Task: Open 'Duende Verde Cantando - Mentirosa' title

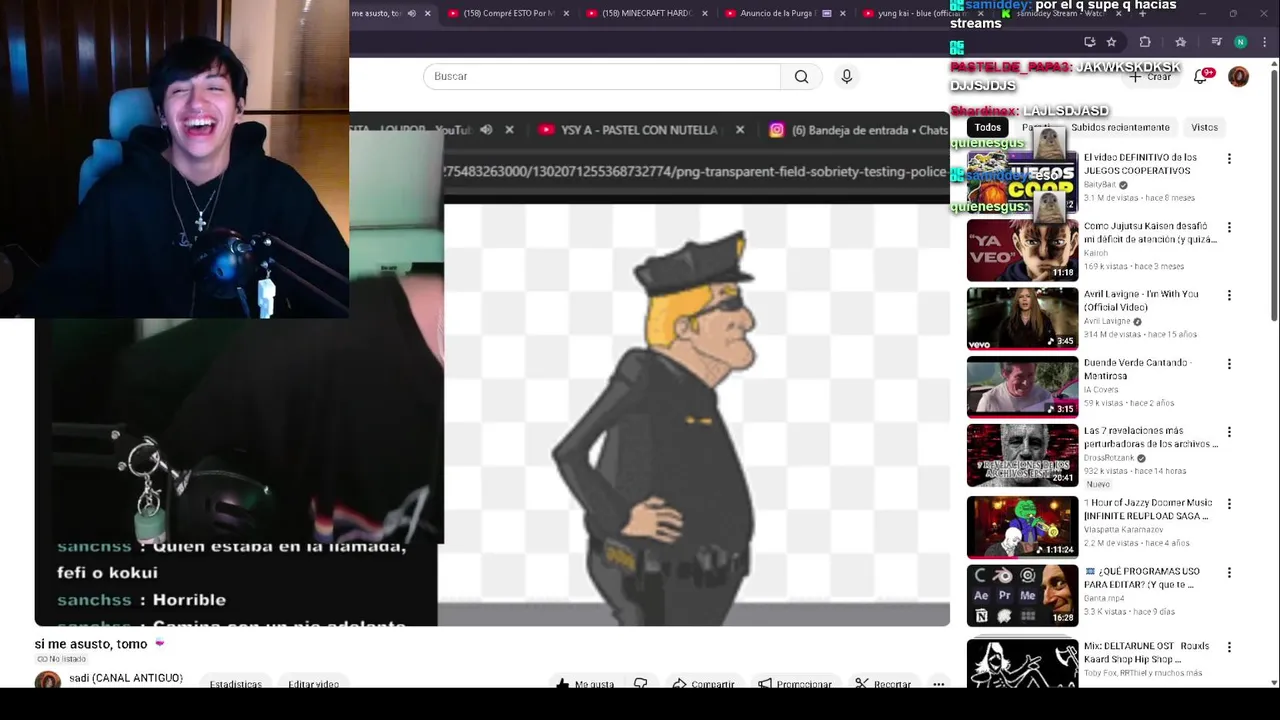Action: [1136, 369]
